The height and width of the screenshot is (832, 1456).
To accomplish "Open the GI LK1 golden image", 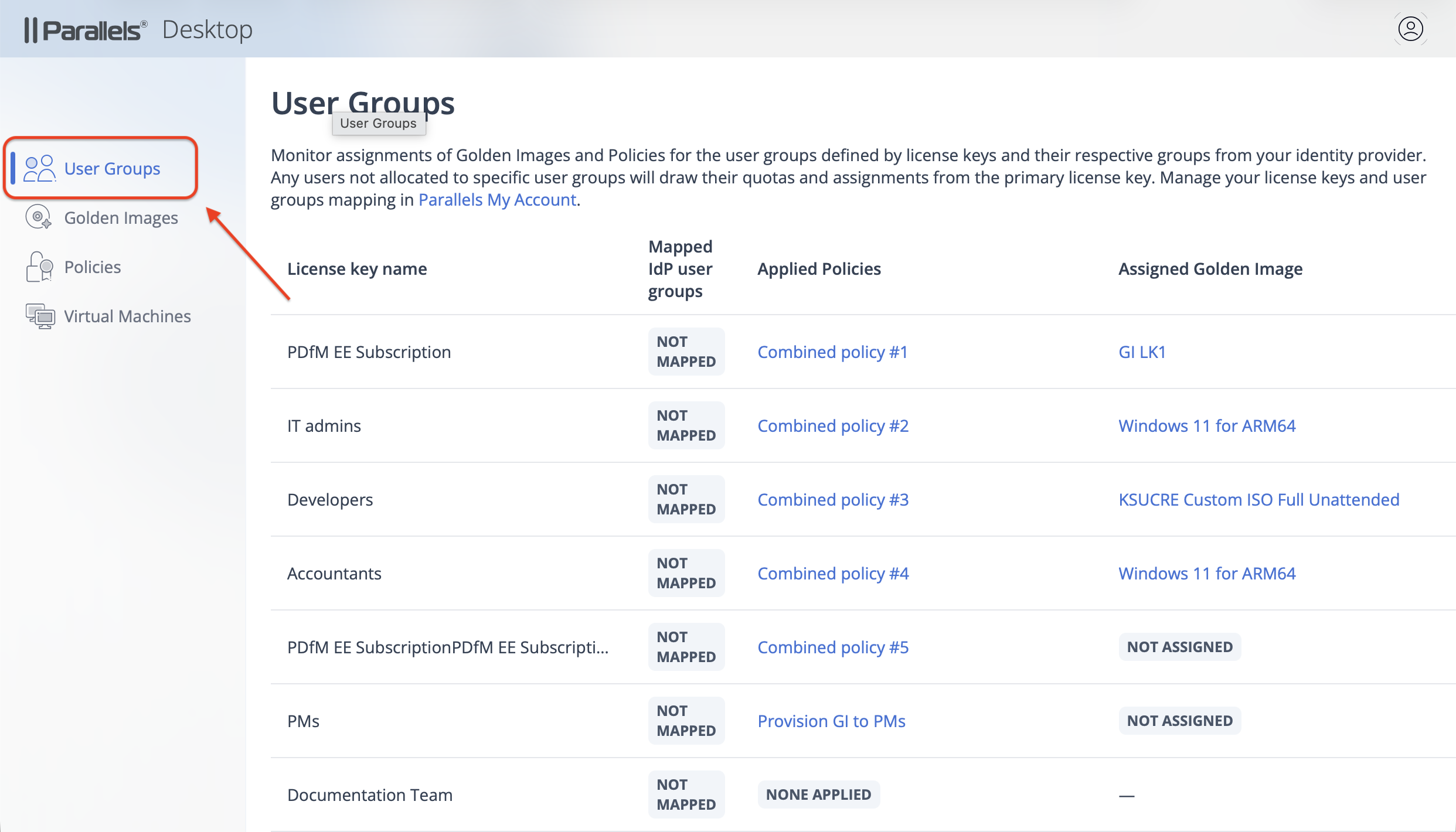I will tap(1142, 352).
